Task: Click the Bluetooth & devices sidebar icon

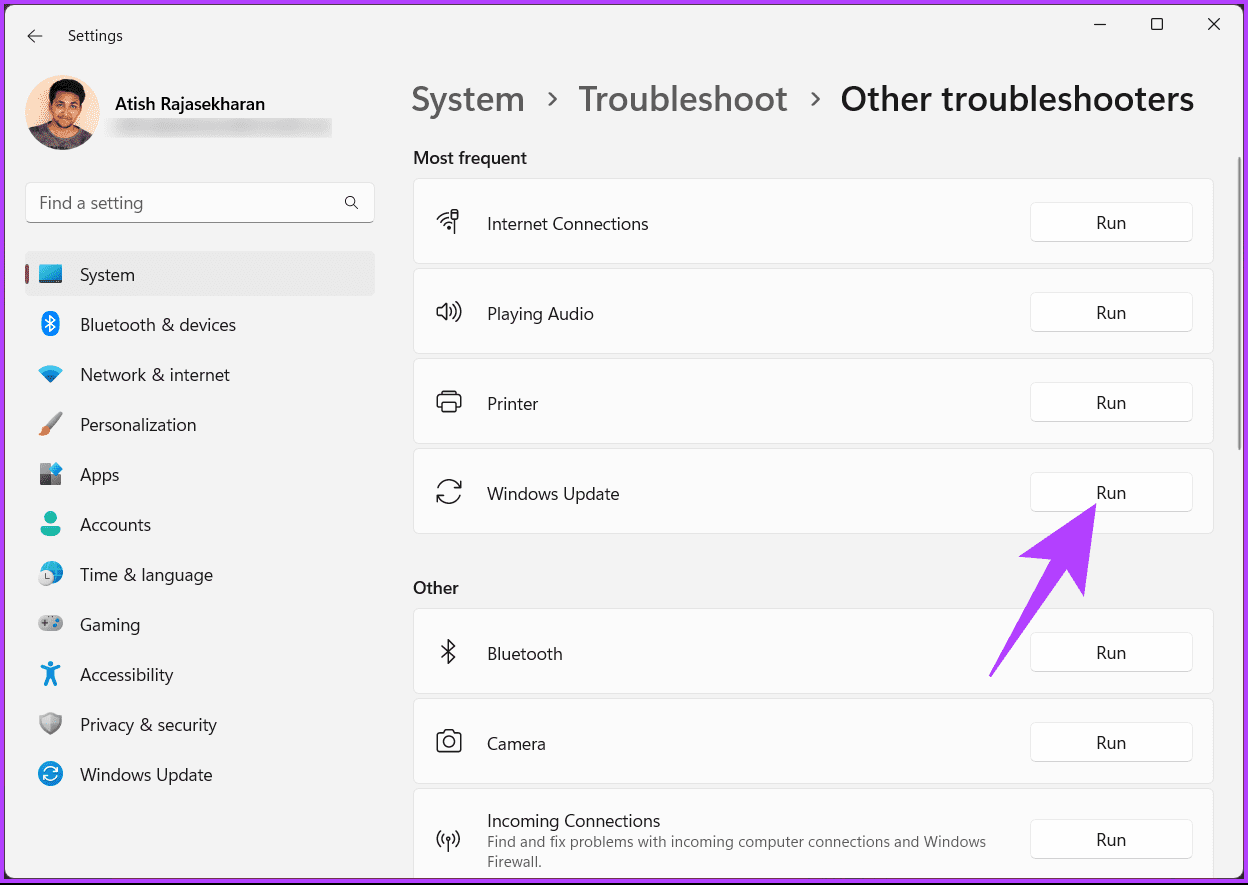Action: tap(50, 324)
